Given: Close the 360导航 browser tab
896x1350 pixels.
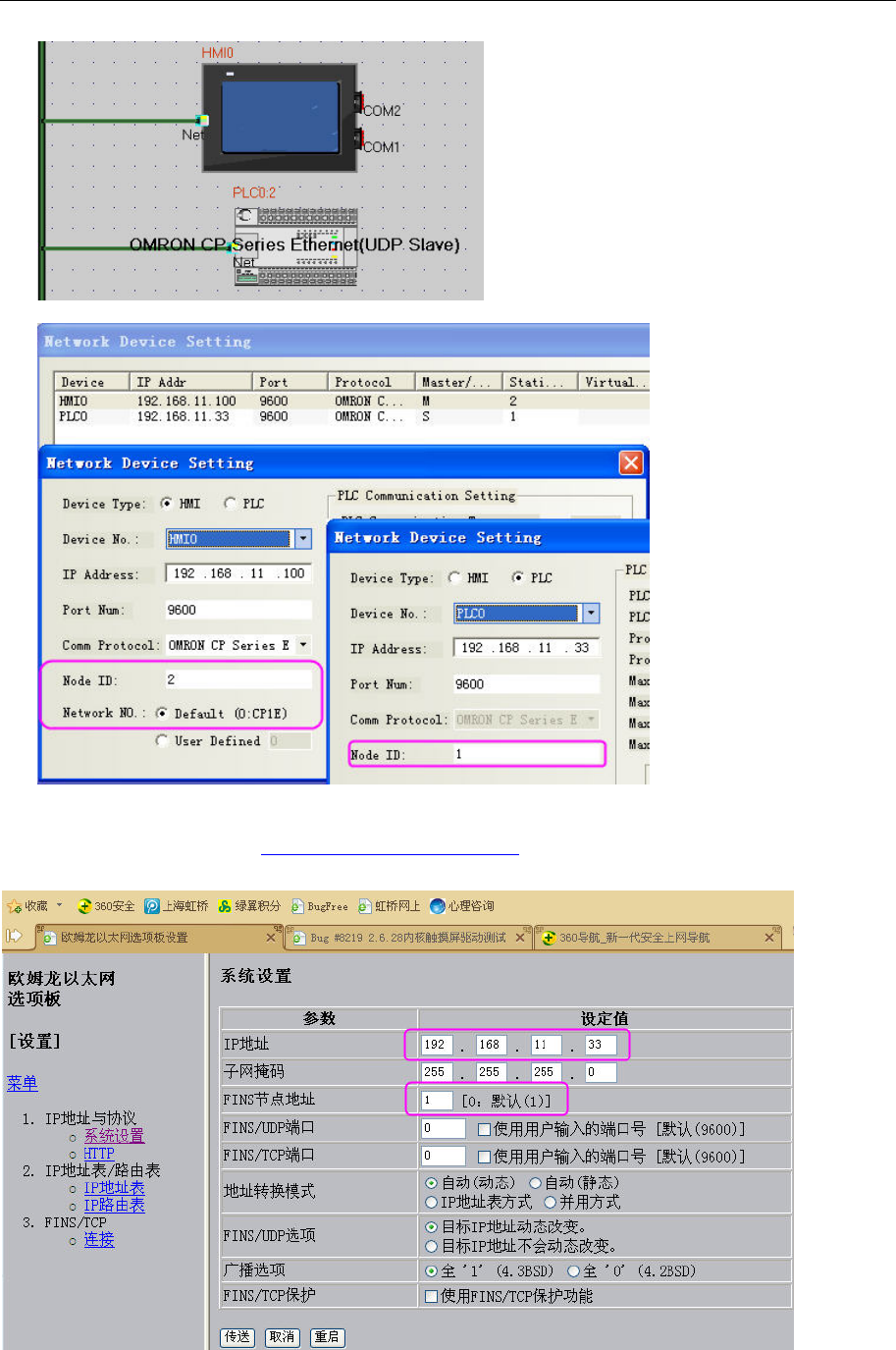Looking at the screenshot, I should [770, 938].
